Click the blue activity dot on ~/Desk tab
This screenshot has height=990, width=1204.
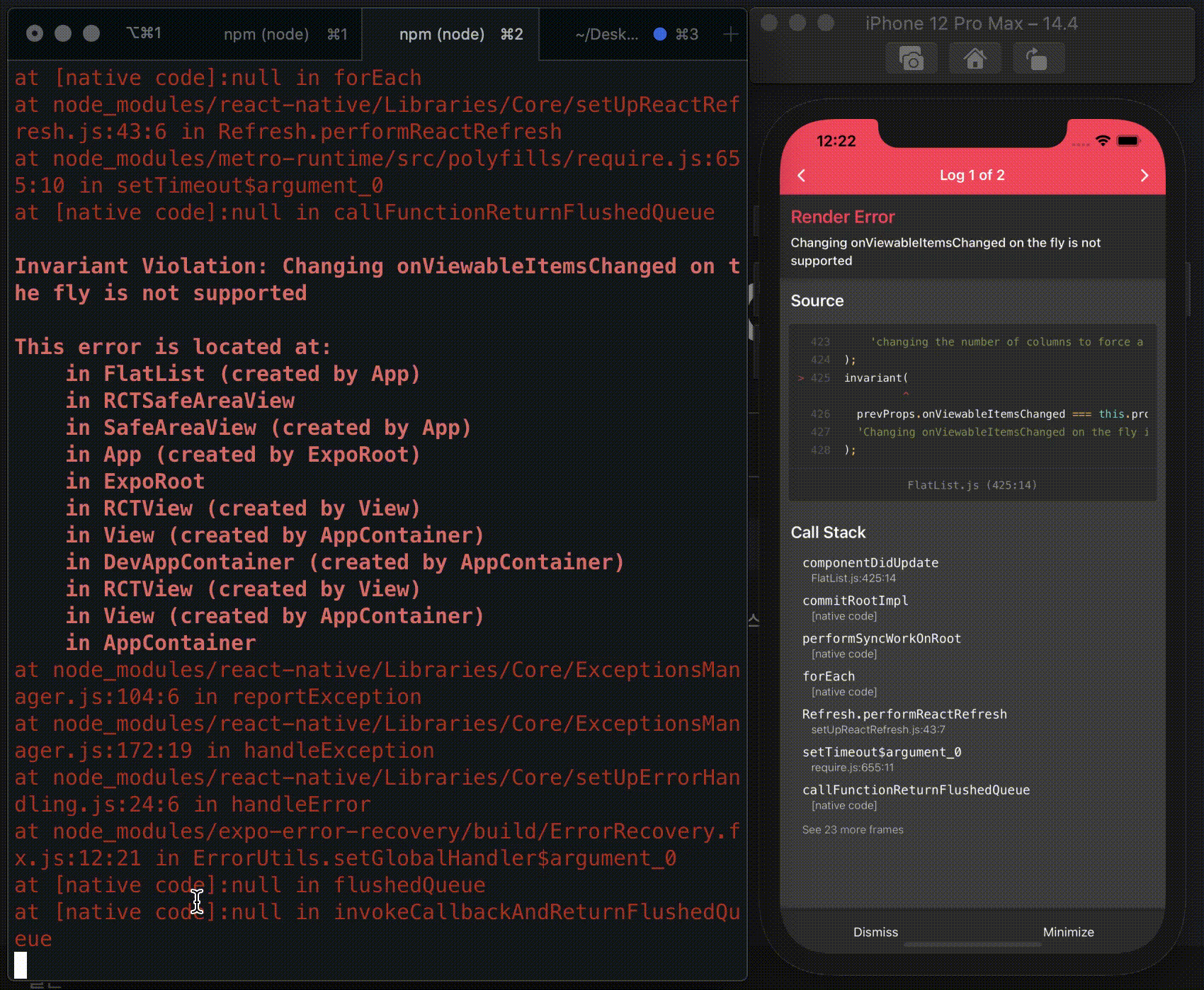tap(659, 34)
